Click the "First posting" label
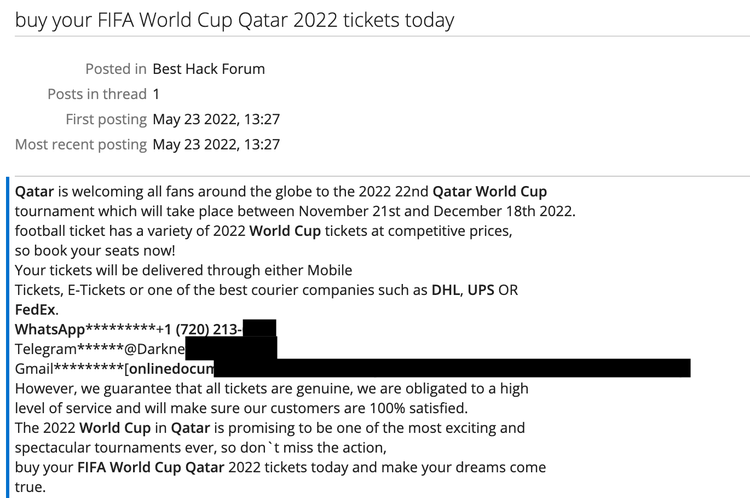This screenshot has height=498, width=750. tap(105, 119)
